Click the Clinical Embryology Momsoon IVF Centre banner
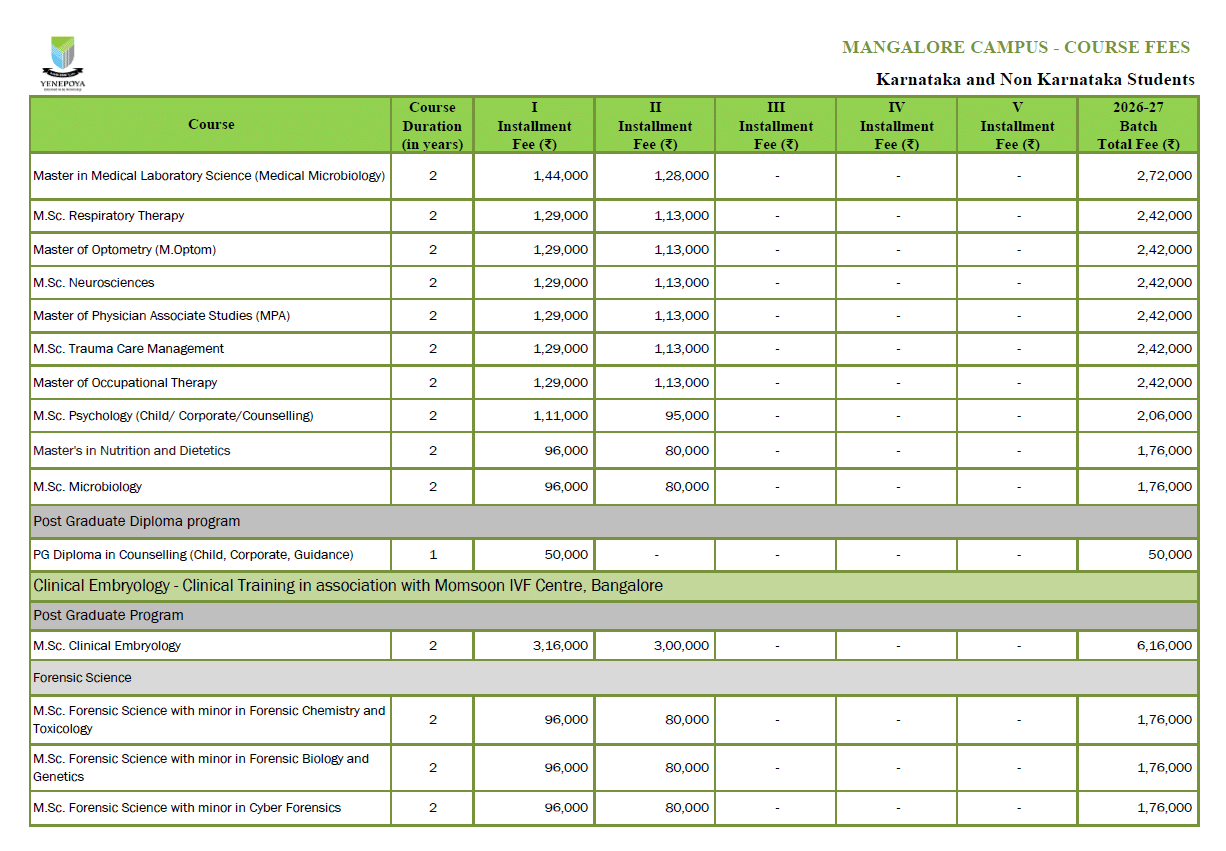The image size is (1226, 851). click(x=348, y=586)
